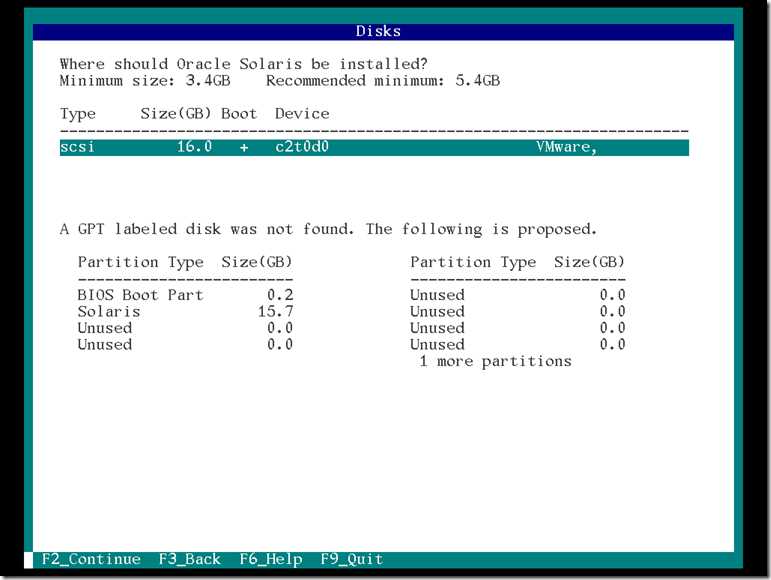Click the 'Minimum size: 3.4GB' text
The height and width of the screenshot is (580, 771).
[145, 81]
